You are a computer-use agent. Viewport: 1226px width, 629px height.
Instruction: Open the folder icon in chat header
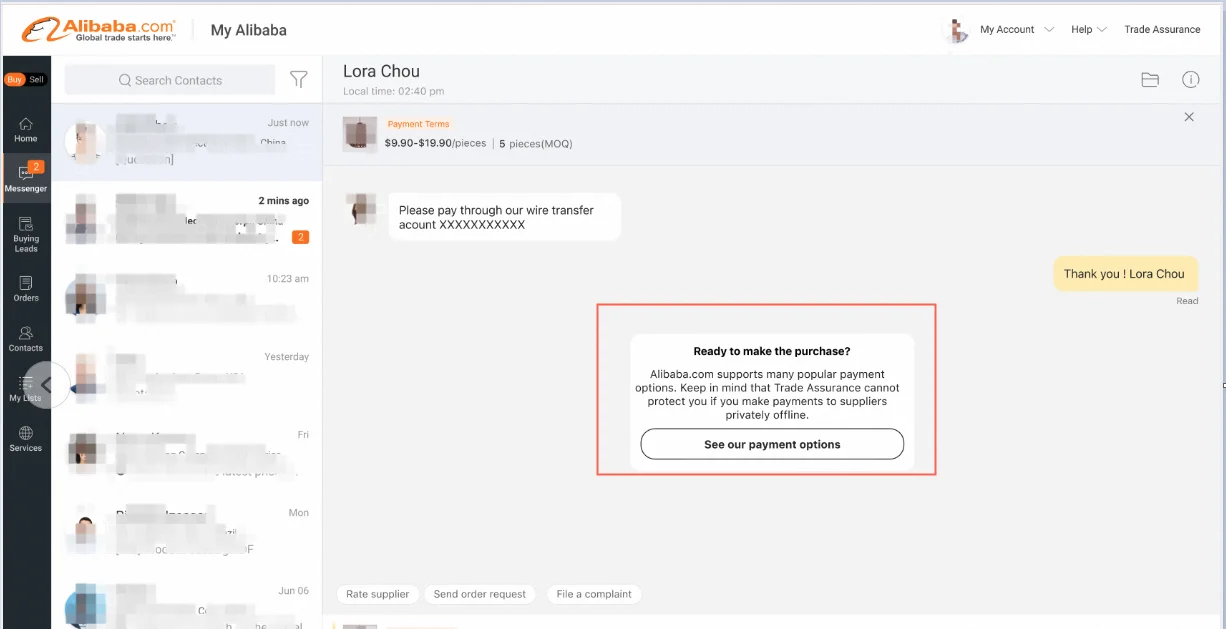tap(1150, 80)
